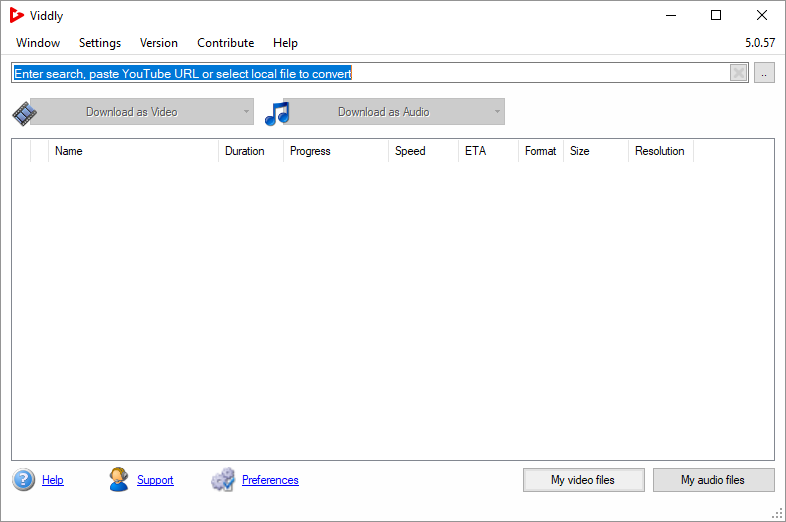Open the Help link at the bottom
The image size is (786, 522).
point(53,480)
